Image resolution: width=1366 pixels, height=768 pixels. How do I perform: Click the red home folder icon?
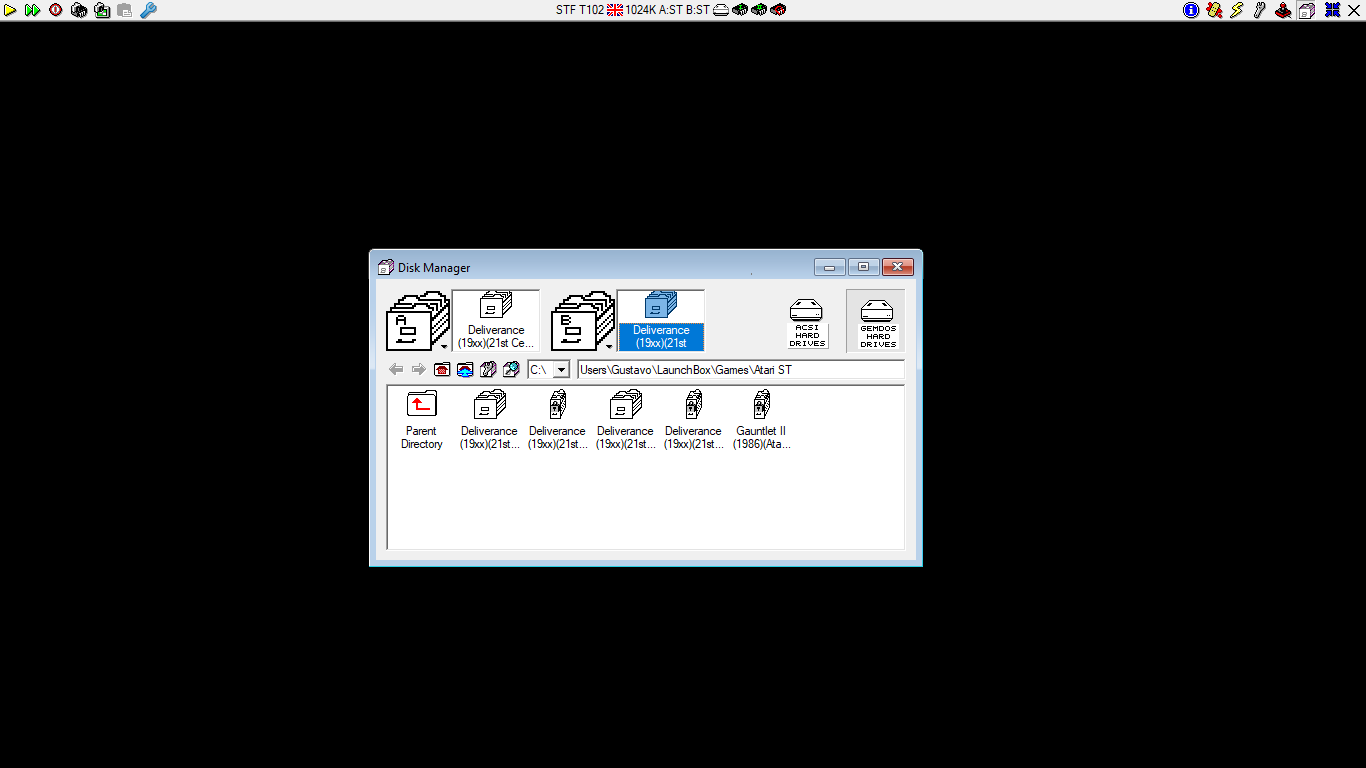442,370
